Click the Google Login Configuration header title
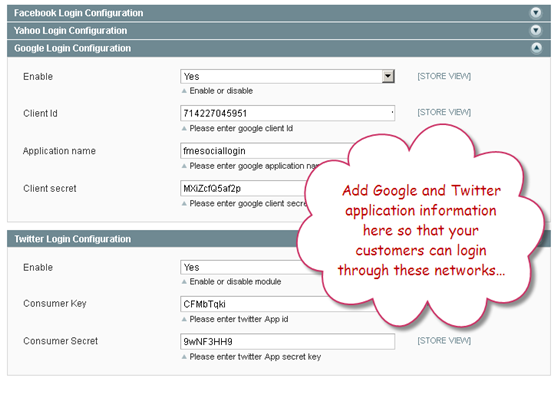 [x=72, y=48]
